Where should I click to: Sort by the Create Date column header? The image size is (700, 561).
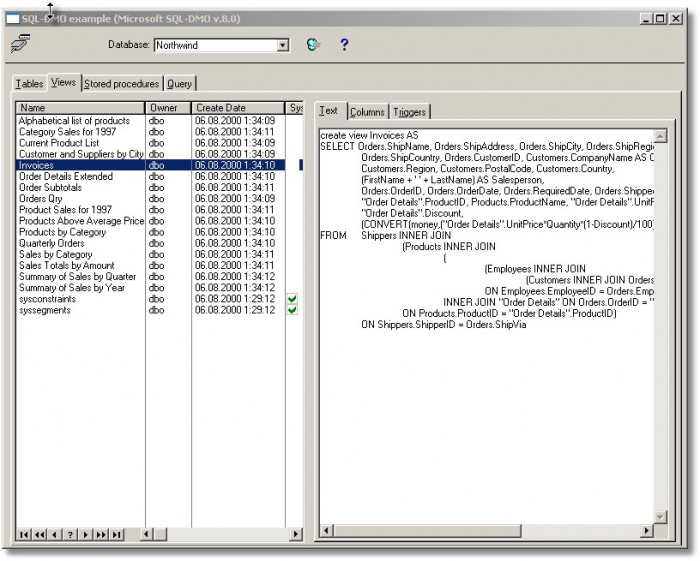click(238, 108)
